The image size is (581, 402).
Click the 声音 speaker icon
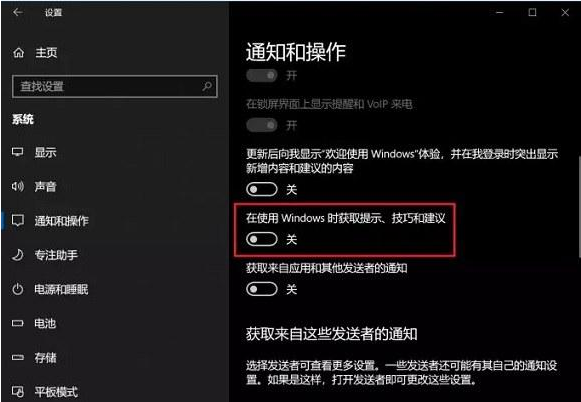point(17,186)
